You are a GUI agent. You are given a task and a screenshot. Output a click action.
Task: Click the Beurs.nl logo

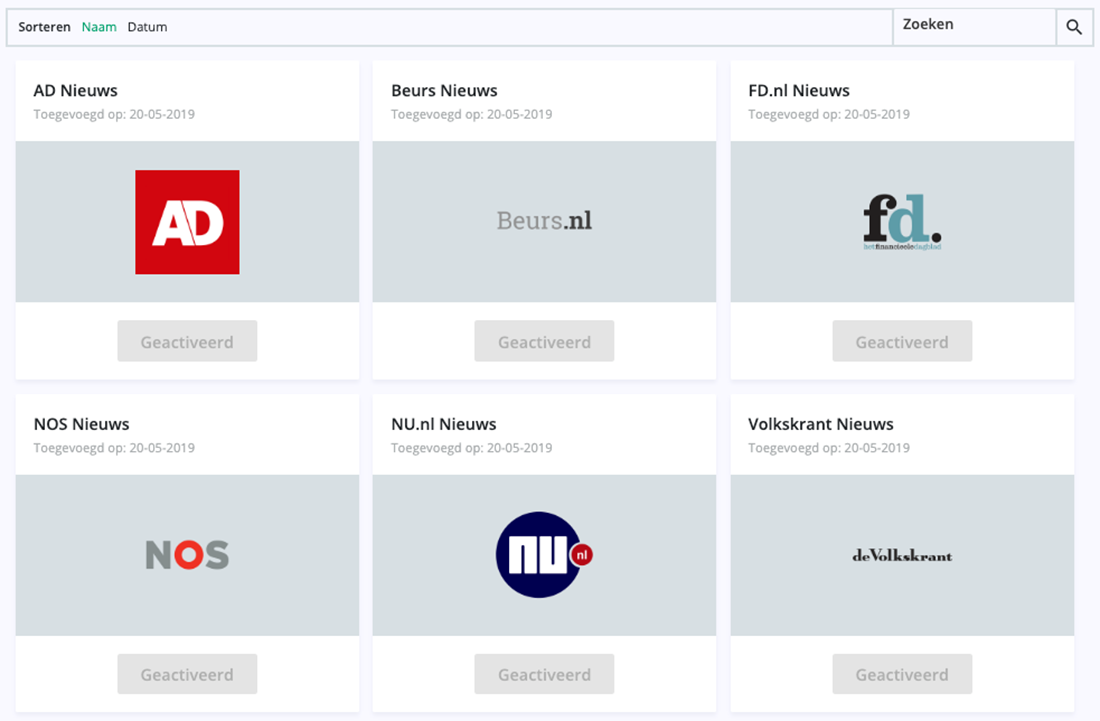(x=544, y=221)
